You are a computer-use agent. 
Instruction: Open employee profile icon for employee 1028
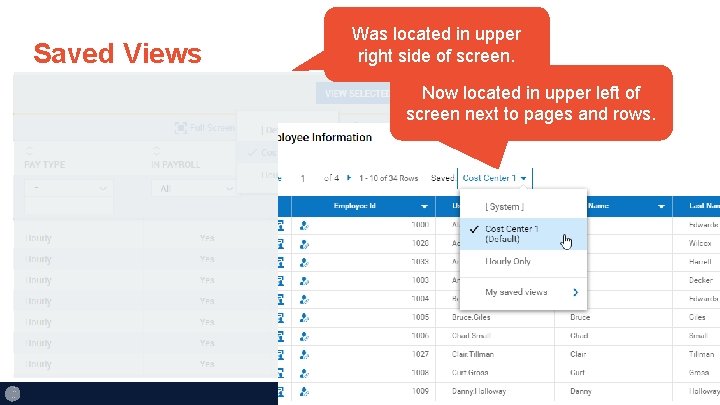tap(304, 244)
